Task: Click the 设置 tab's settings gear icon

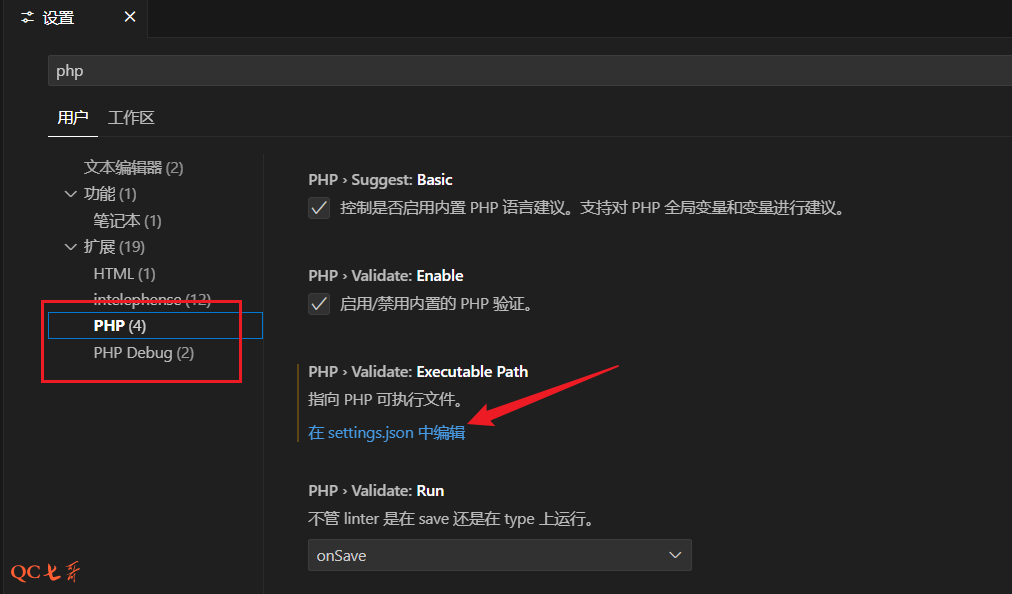Action: click(x=26, y=16)
